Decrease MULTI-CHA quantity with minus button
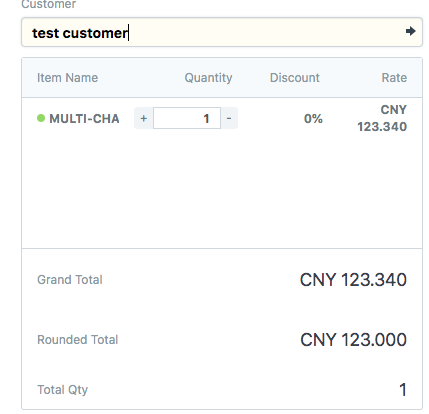Image resolution: width=429 pixels, height=414 pixels. (x=229, y=118)
